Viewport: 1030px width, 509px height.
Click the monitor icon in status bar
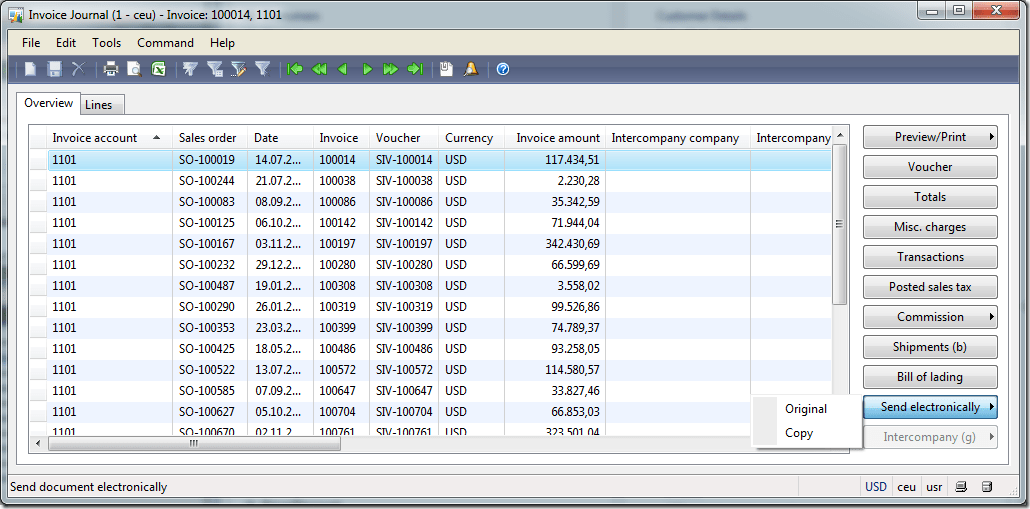point(961,487)
